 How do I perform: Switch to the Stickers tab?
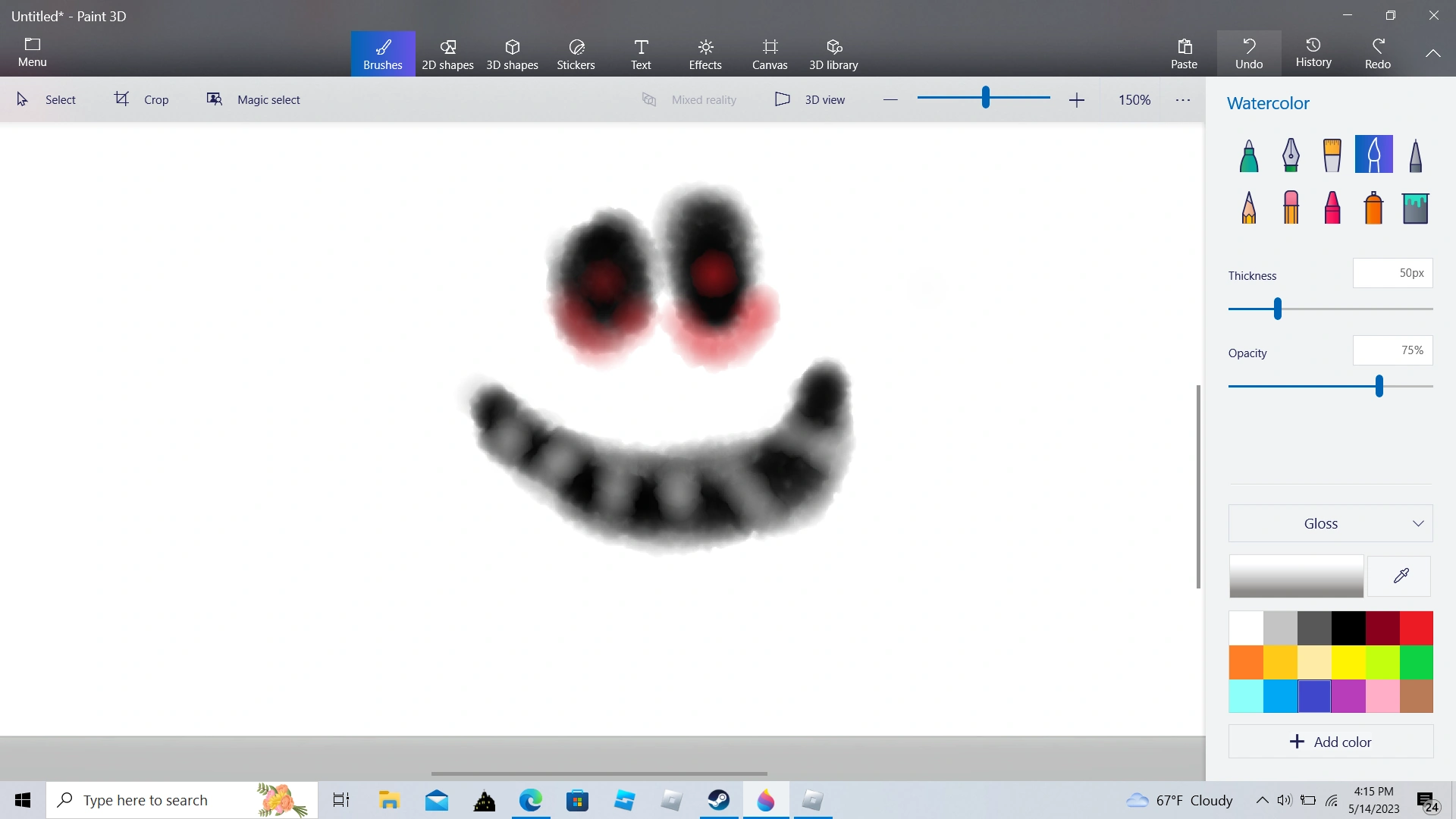coord(576,54)
